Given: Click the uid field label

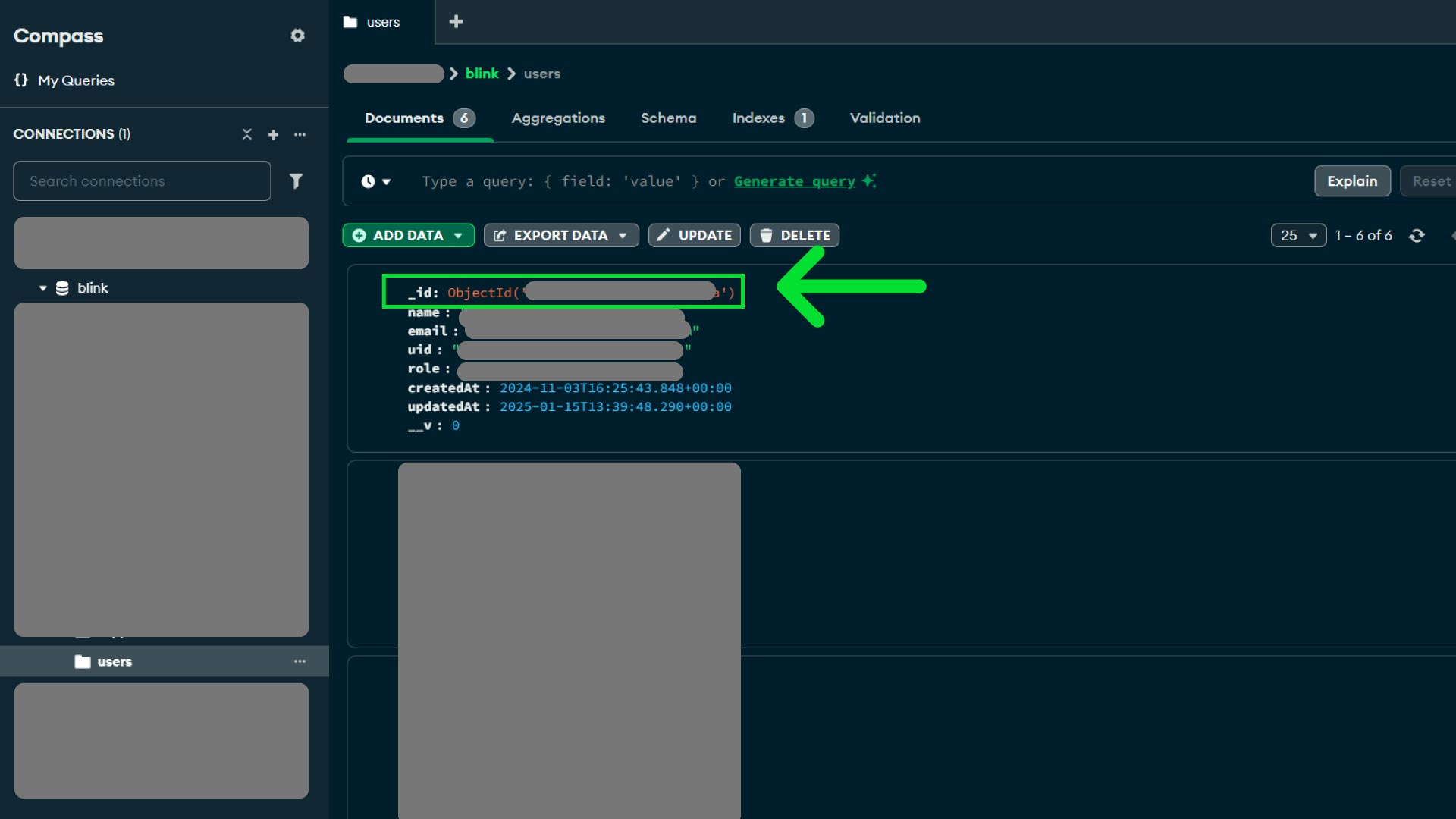Looking at the screenshot, I should (419, 350).
